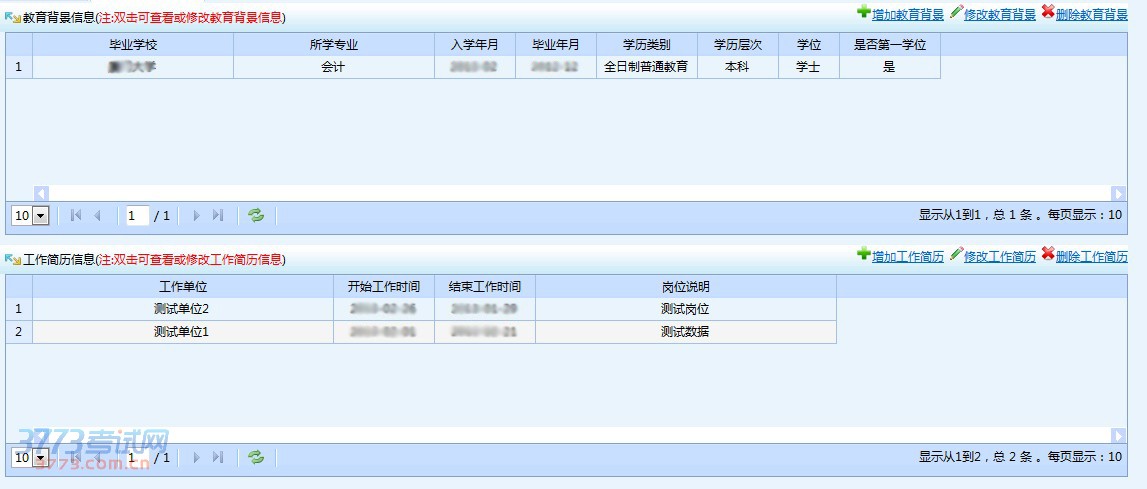Click the pencil icon for editing education background
1147x489 pixels.
click(956, 12)
